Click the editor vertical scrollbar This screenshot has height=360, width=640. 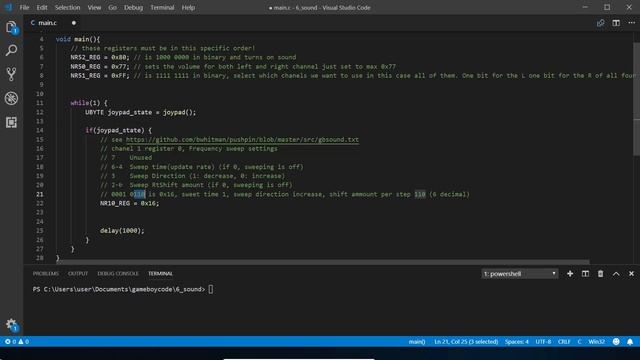click(636, 98)
